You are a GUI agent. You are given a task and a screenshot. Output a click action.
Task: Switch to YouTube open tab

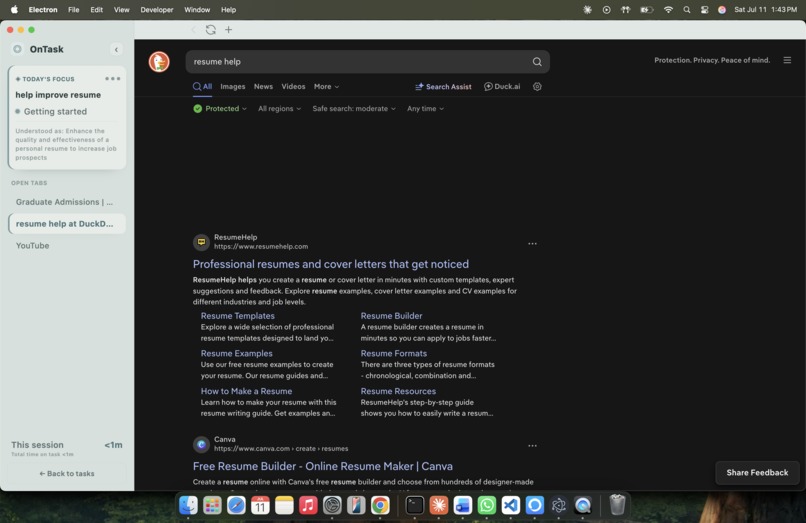pyautogui.click(x=67, y=246)
